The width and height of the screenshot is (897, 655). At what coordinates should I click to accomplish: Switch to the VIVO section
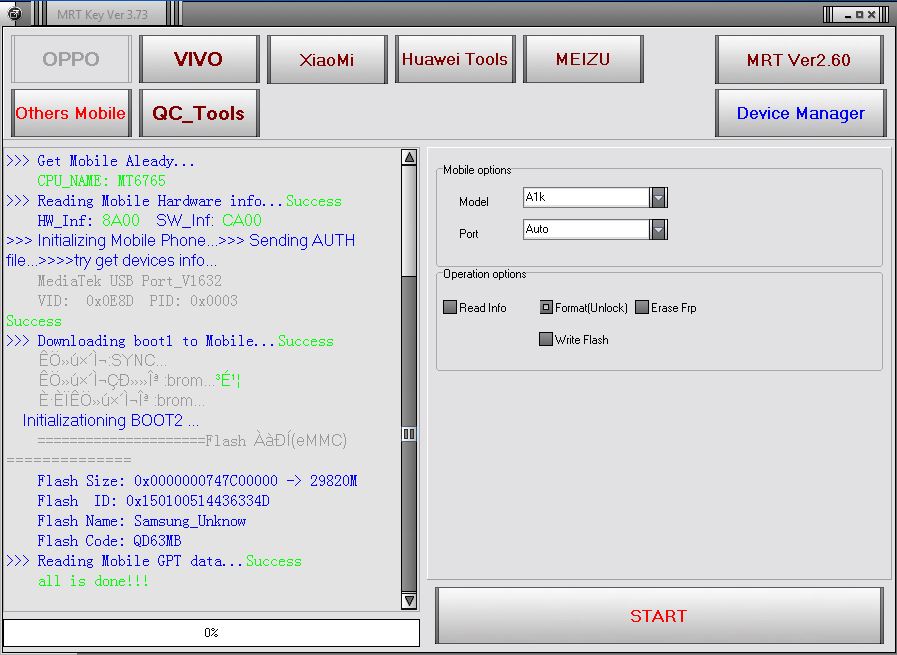(x=199, y=59)
